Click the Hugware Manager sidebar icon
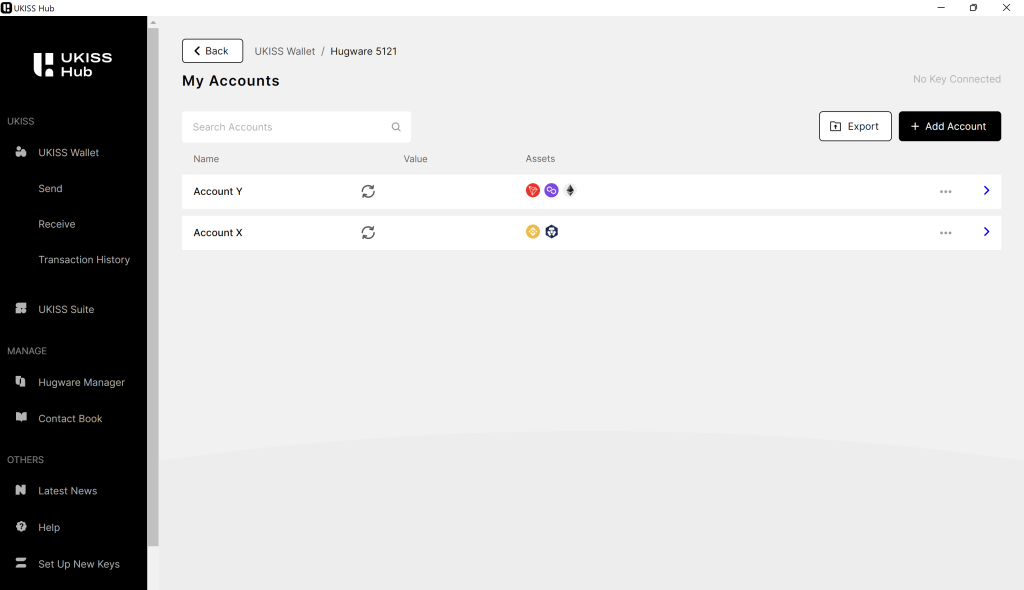The height and width of the screenshot is (590, 1024). pyautogui.click(x=21, y=382)
